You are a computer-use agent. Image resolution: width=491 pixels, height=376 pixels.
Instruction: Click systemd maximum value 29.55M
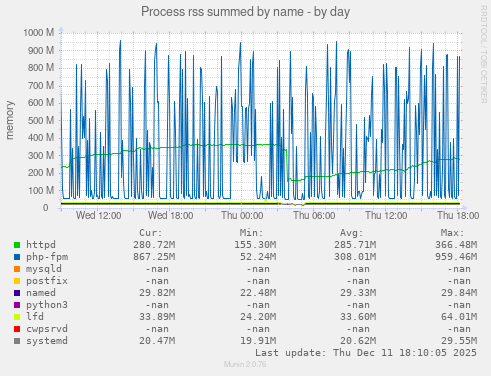[x=459, y=341]
